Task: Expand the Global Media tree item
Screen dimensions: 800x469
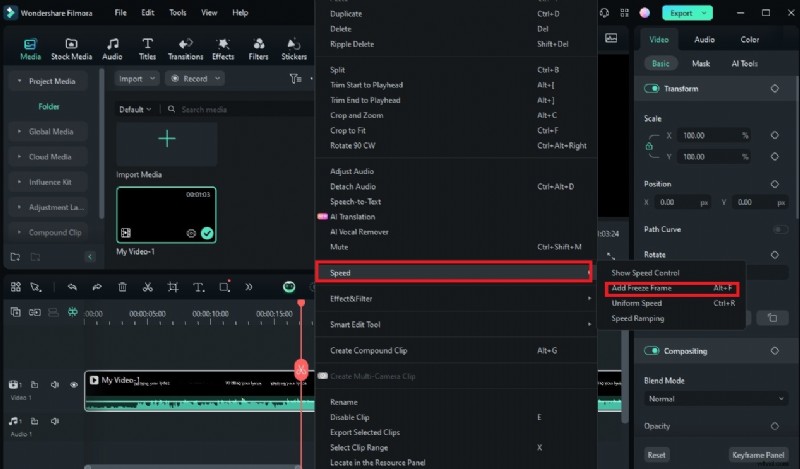Action: [x=20, y=131]
